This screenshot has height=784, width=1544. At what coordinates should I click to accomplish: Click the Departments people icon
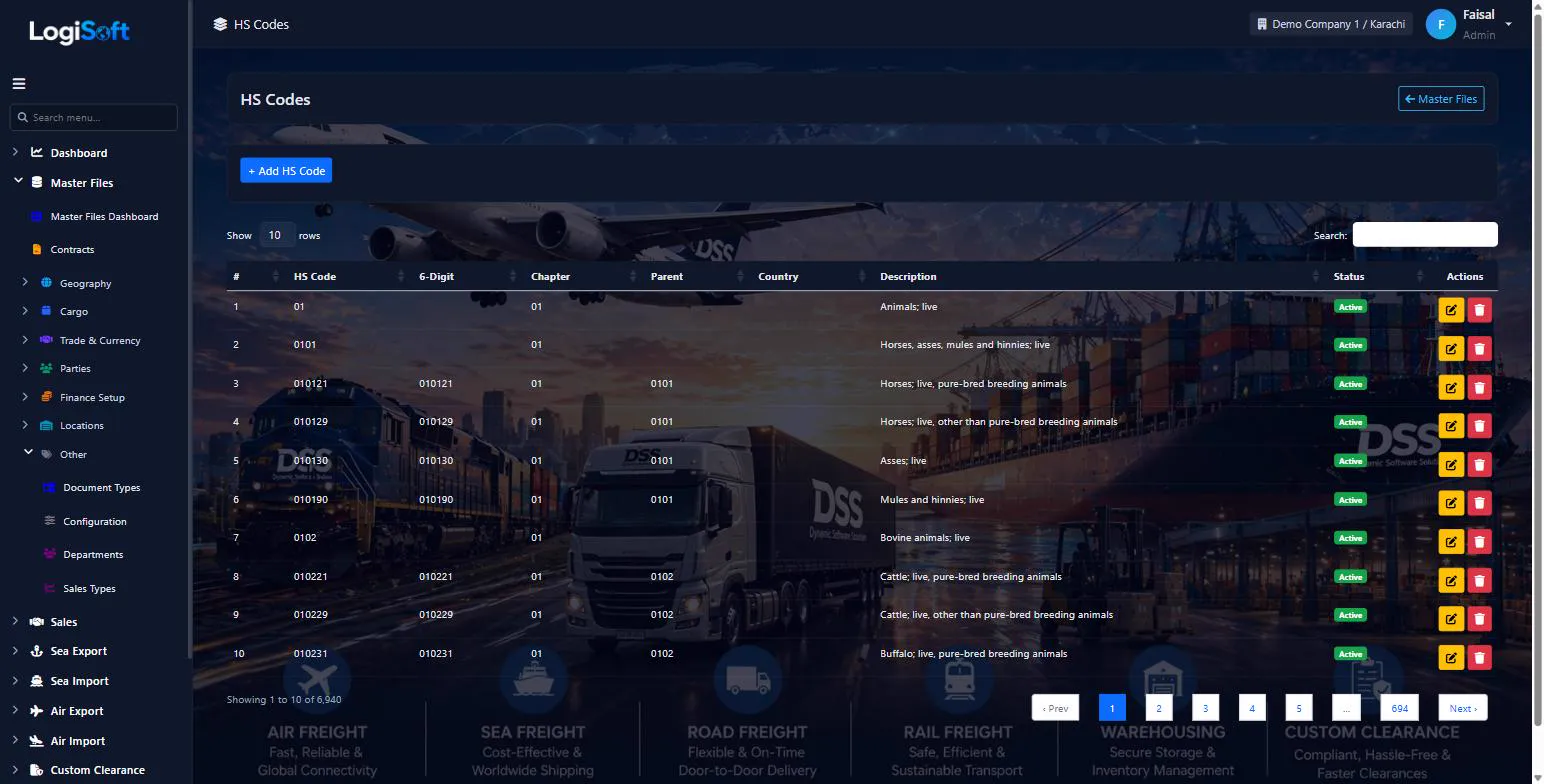[50, 554]
